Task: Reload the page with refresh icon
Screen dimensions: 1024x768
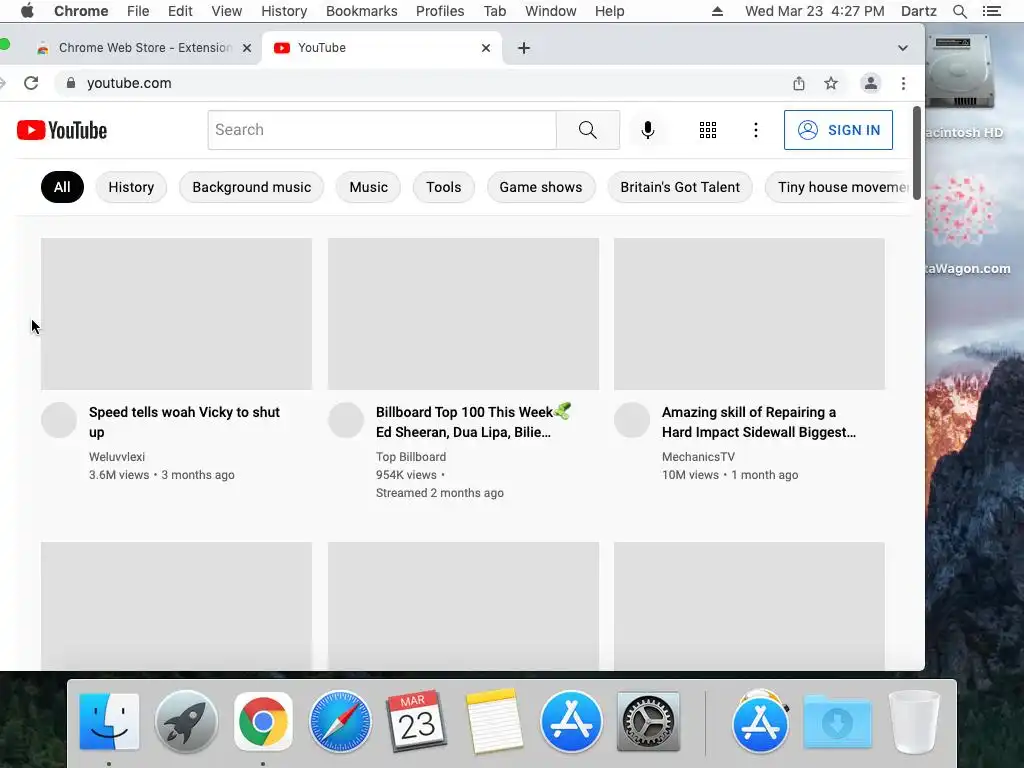Action: point(31,83)
